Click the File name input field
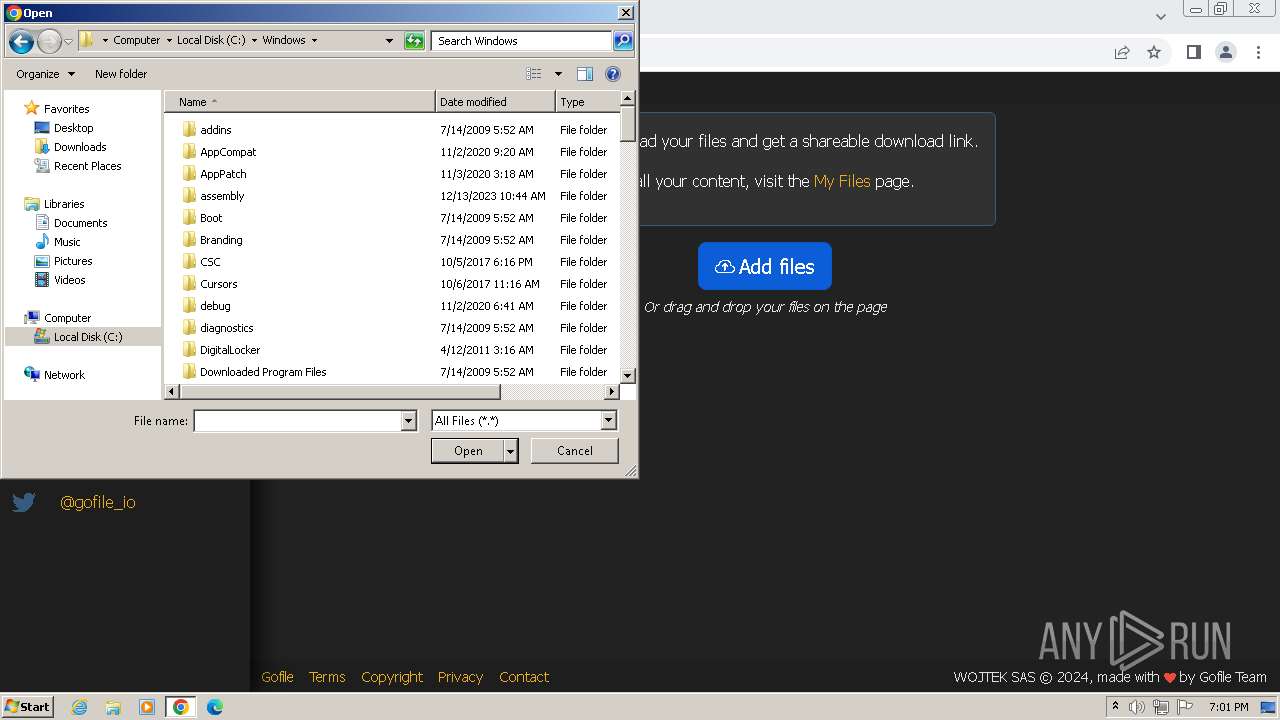The image size is (1280, 720). [297, 421]
